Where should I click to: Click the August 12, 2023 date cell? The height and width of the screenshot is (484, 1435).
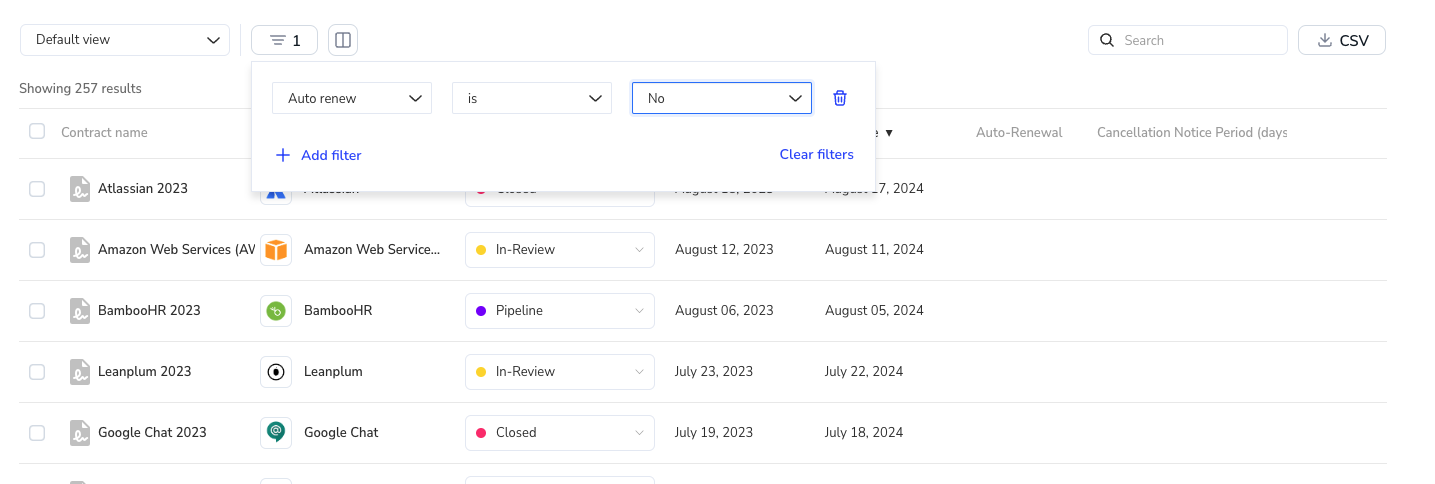[724, 250]
